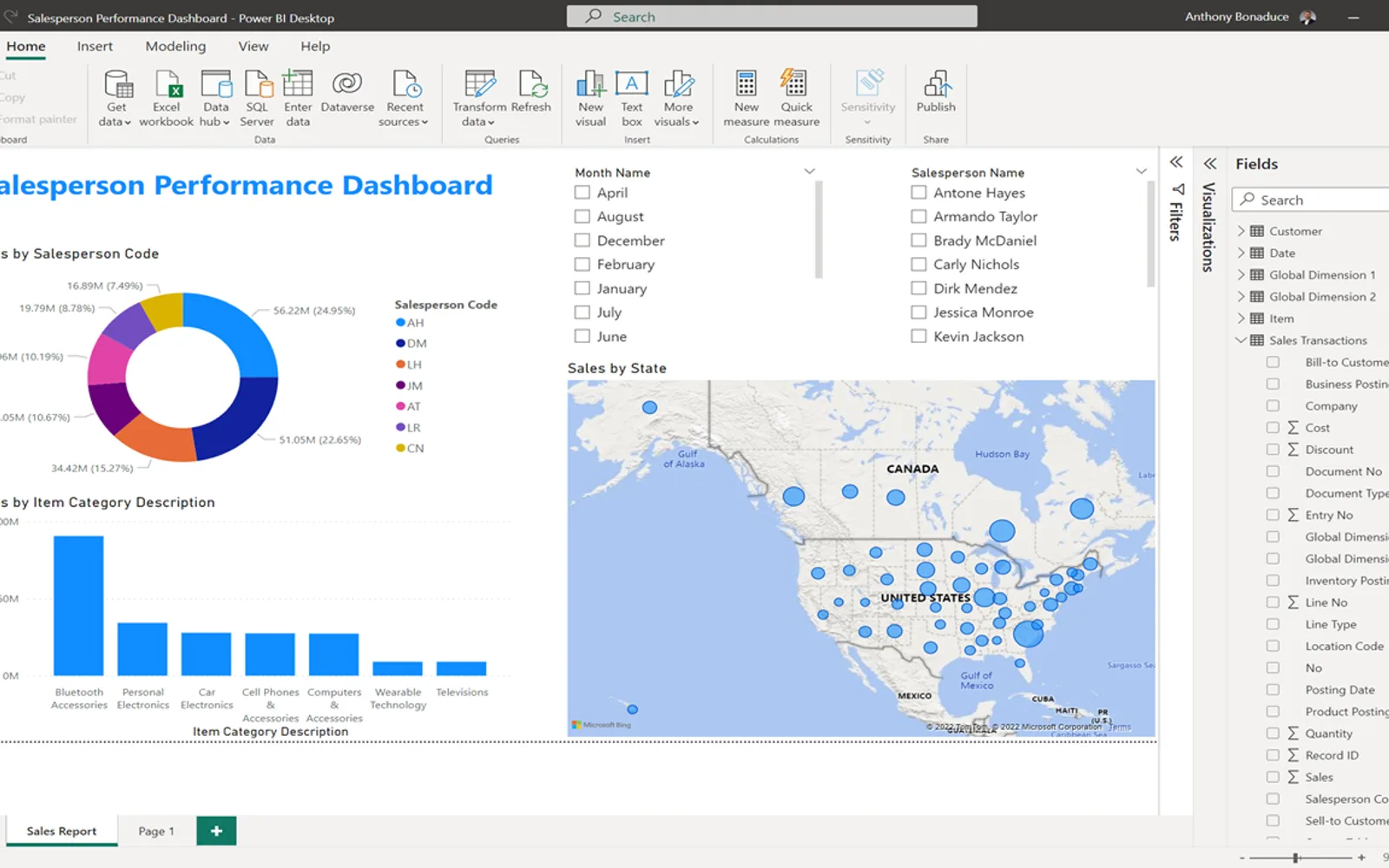This screenshot has height=868, width=1389.
Task: Open Recent sources
Action: 405,98
